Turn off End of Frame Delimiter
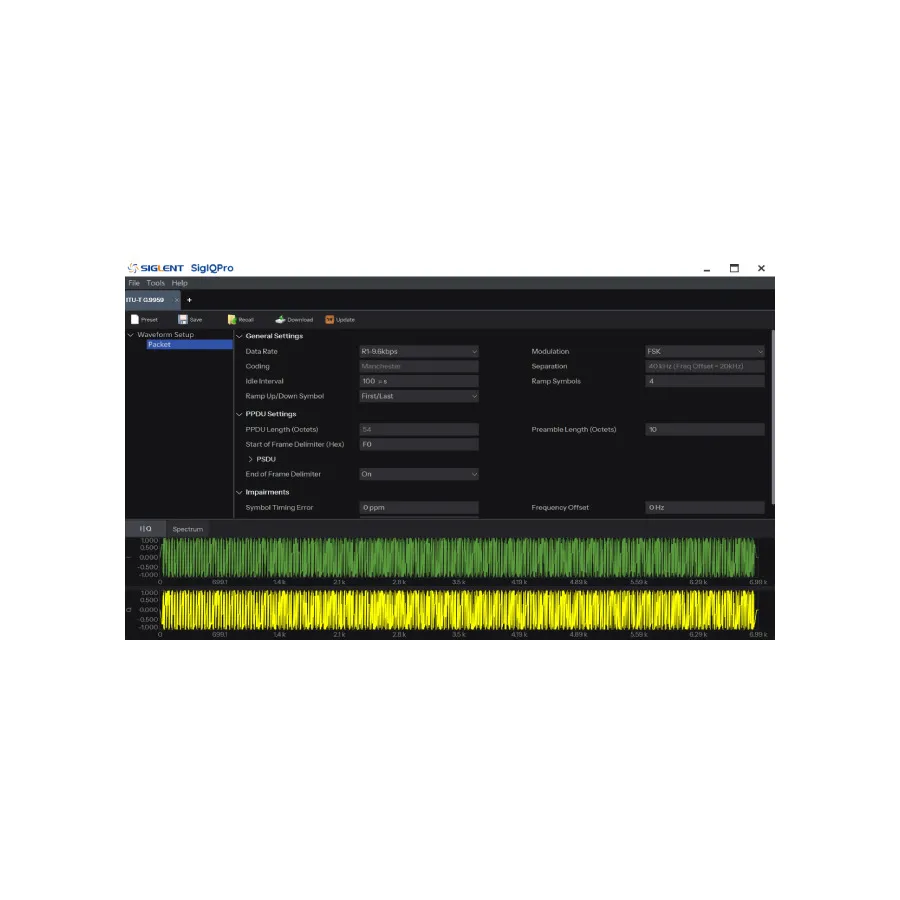The width and height of the screenshot is (900, 900). point(418,473)
